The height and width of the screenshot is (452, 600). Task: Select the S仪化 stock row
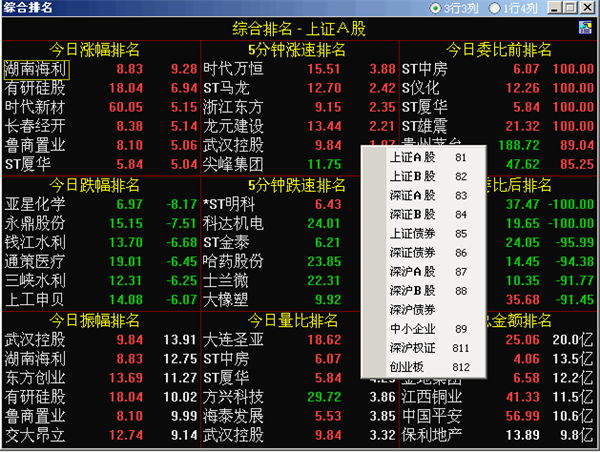pyautogui.click(x=498, y=88)
